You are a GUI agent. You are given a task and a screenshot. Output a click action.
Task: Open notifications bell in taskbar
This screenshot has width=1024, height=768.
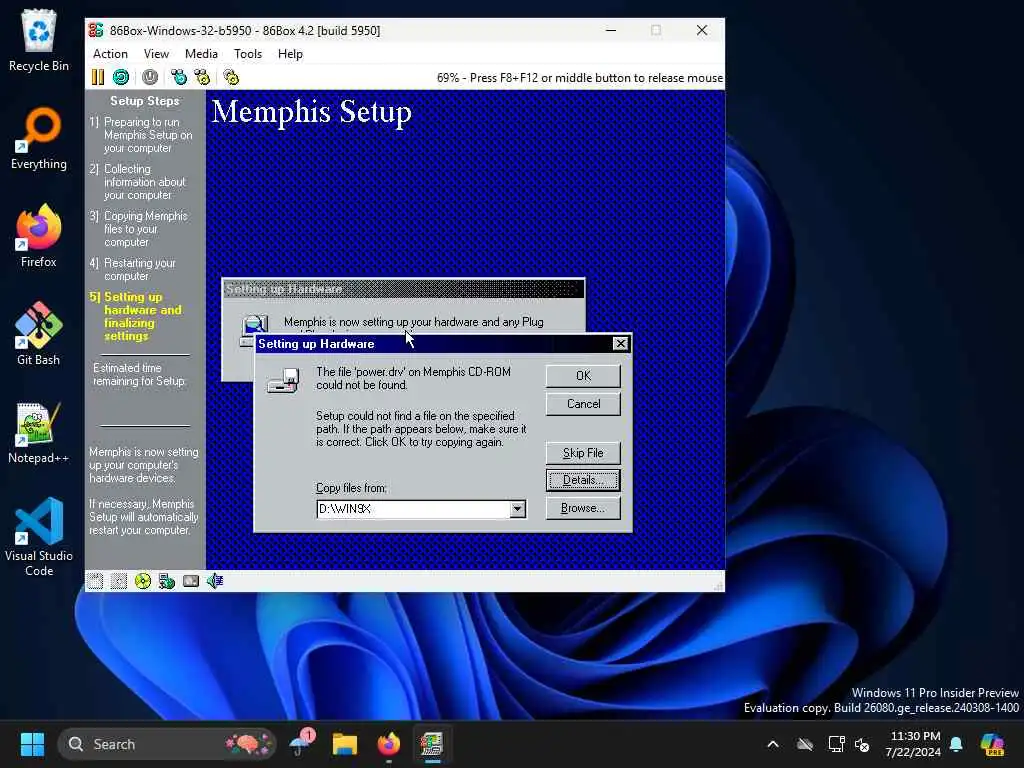coord(956,744)
